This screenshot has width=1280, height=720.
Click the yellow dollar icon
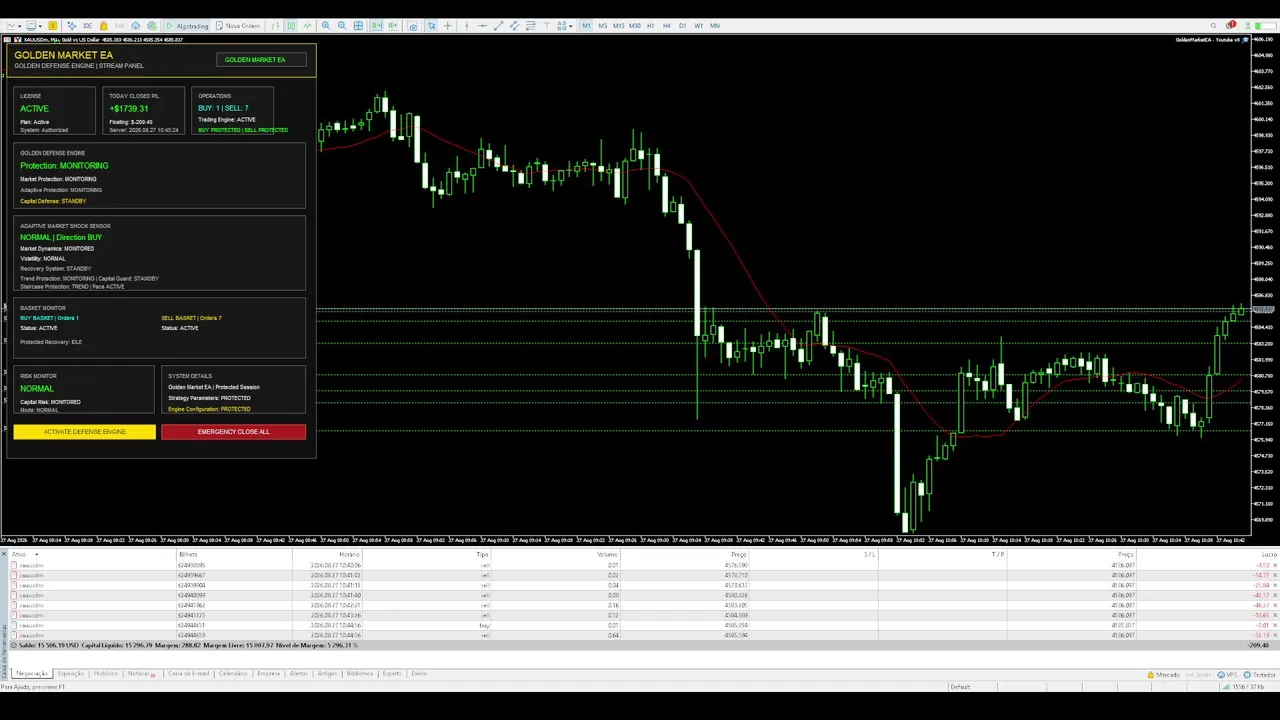point(52,25)
